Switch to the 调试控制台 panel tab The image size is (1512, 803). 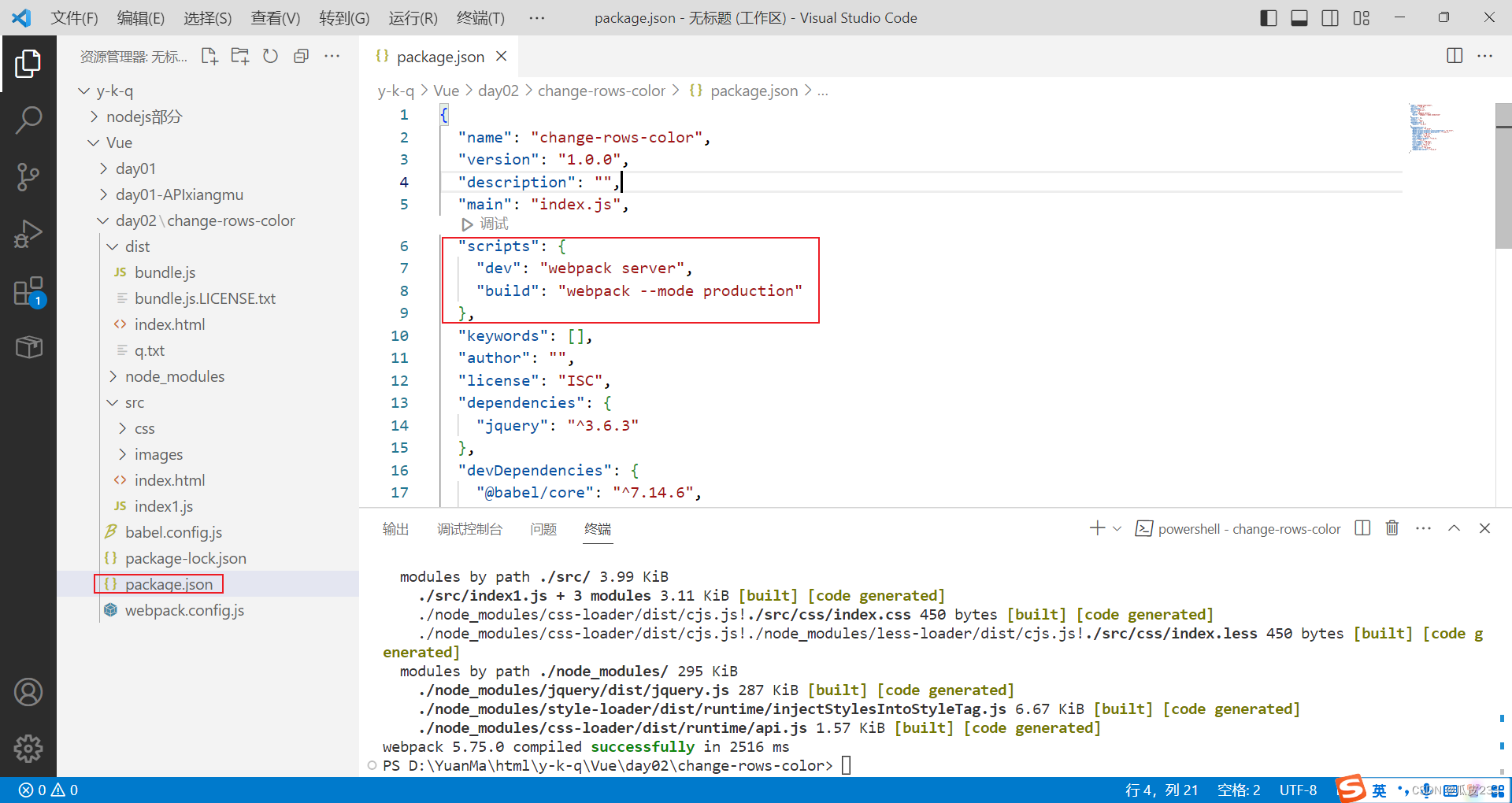[469, 529]
